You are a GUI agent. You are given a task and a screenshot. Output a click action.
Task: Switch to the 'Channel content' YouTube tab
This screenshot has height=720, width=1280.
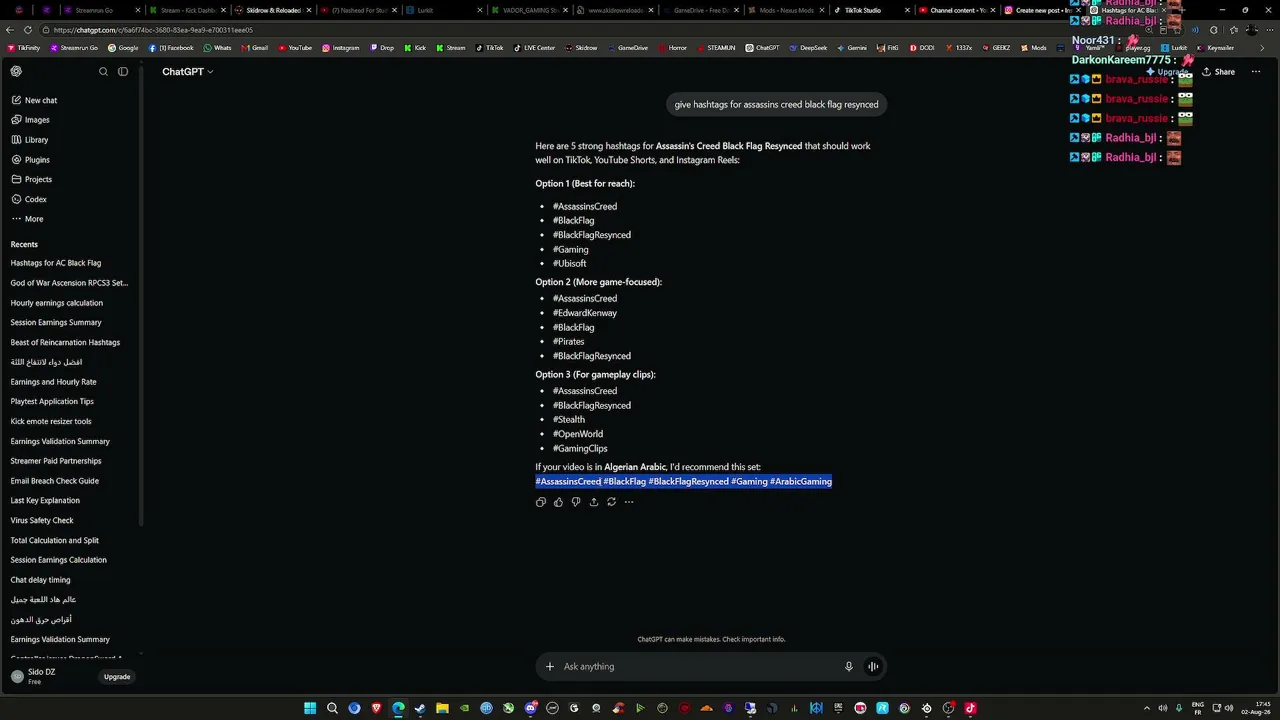coord(957,10)
